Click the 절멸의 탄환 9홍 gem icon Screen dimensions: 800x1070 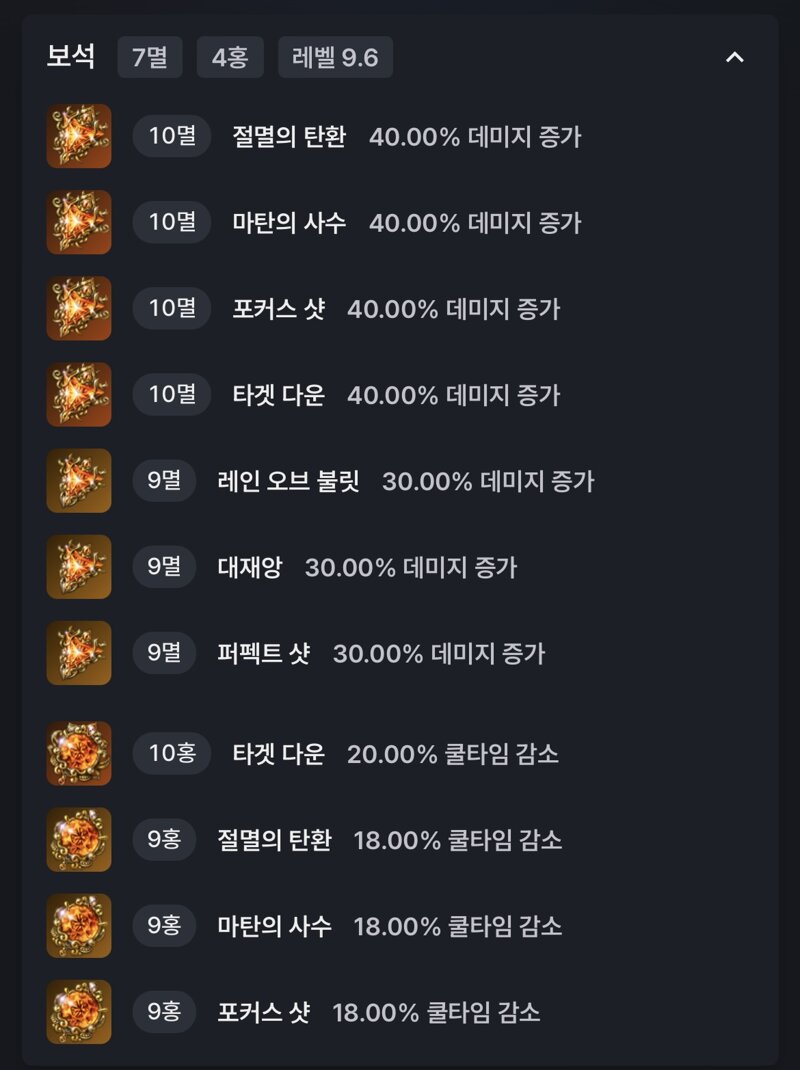[x=79, y=839]
